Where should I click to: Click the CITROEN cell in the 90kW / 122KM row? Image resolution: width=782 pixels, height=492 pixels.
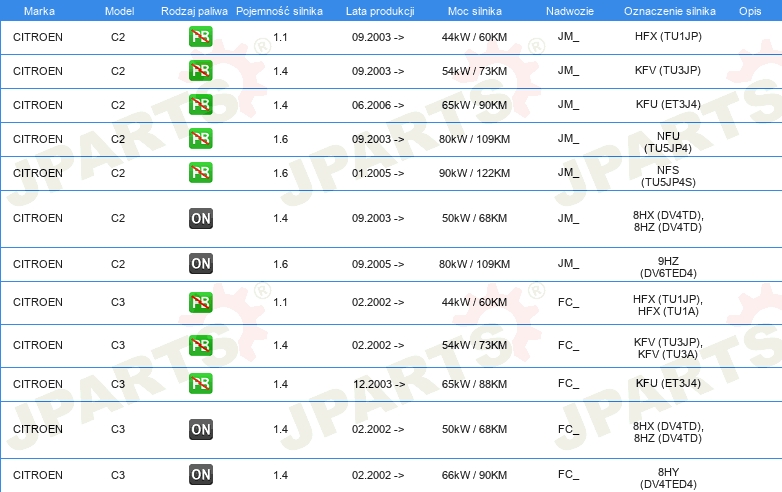(38, 173)
